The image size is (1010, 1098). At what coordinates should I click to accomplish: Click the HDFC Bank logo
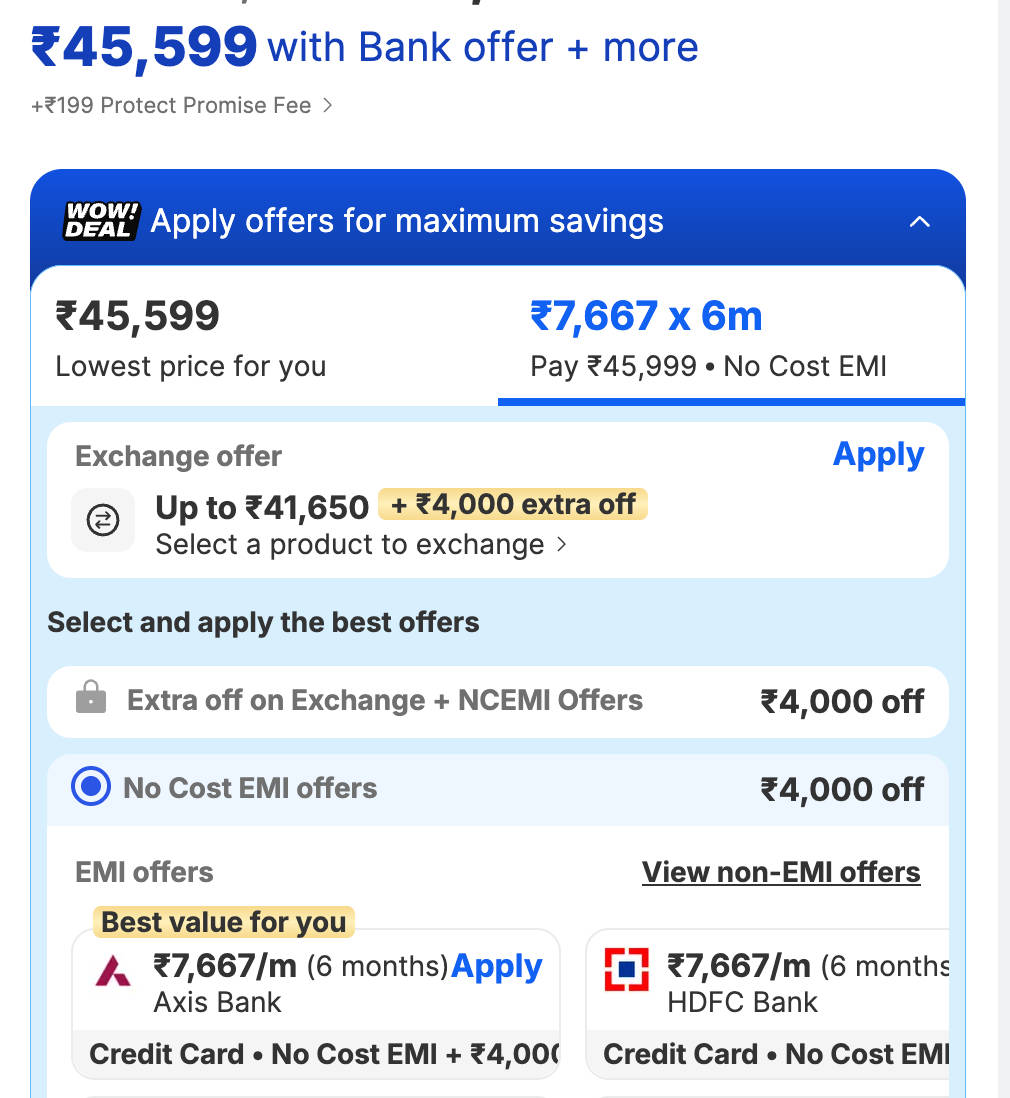coord(627,970)
